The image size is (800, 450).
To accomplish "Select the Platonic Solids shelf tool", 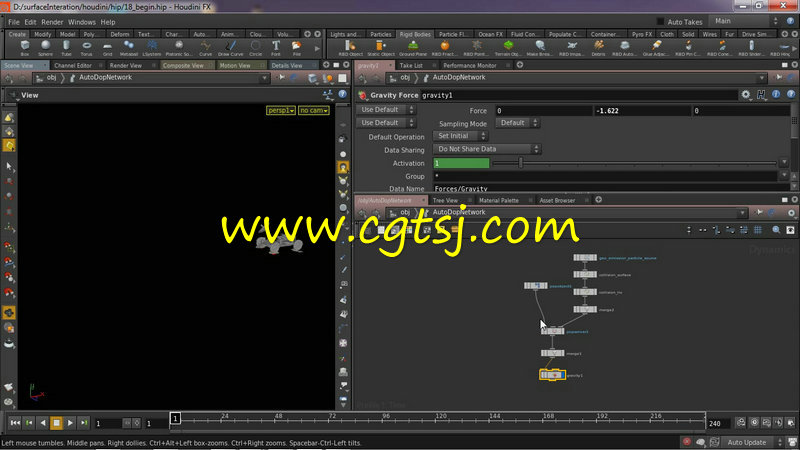I will coord(179,48).
